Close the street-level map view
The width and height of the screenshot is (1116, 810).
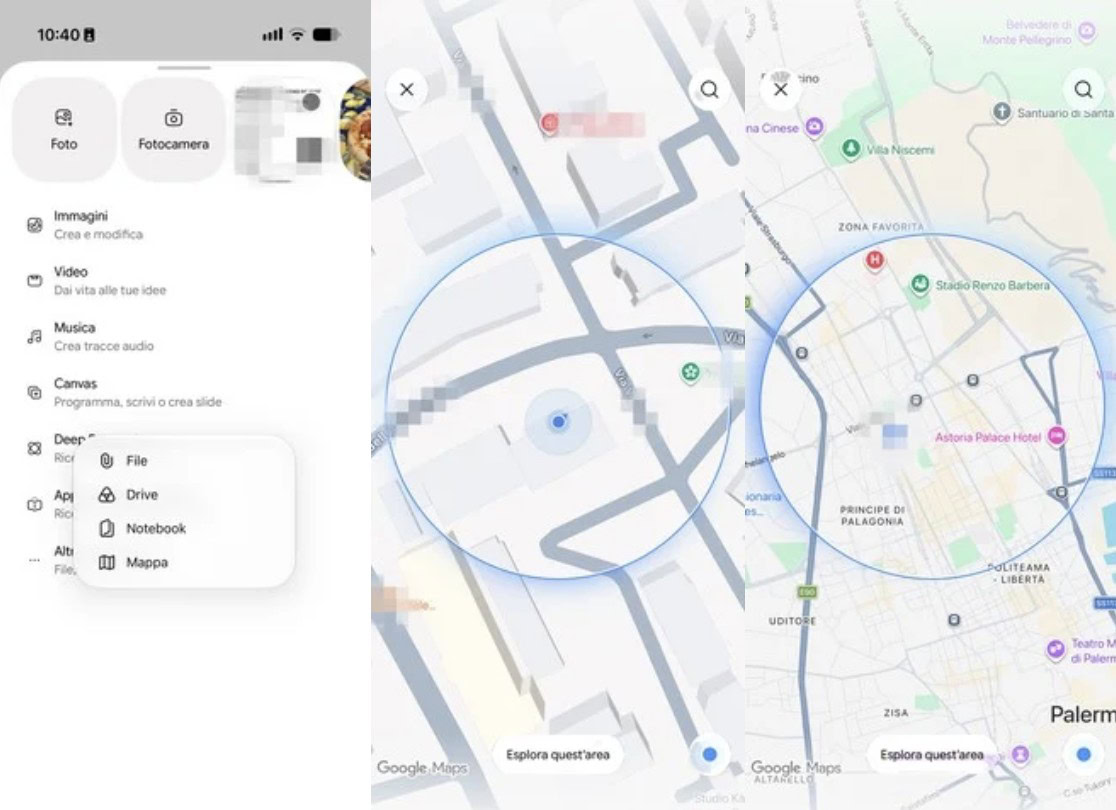(x=406, y=90)
